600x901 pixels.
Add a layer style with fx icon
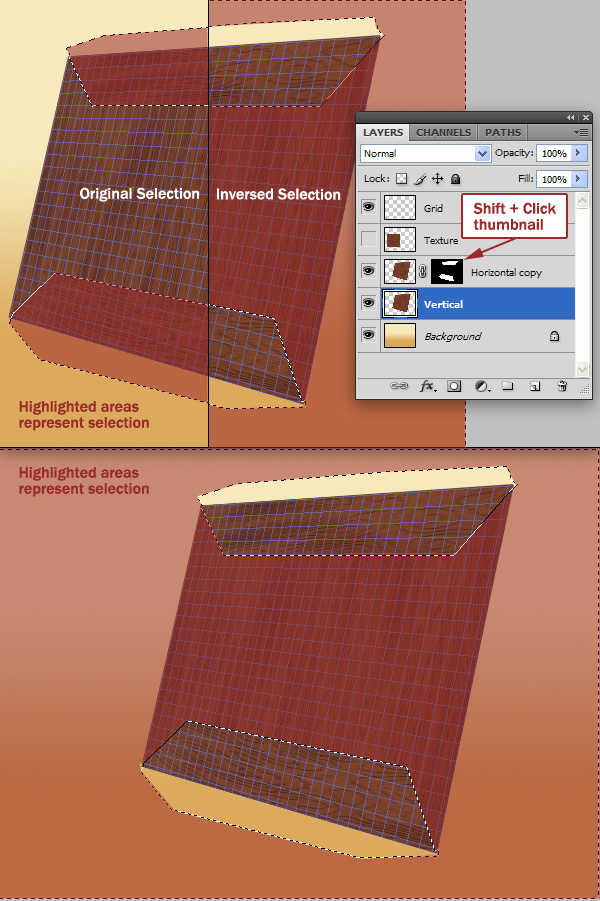(428, 386)
